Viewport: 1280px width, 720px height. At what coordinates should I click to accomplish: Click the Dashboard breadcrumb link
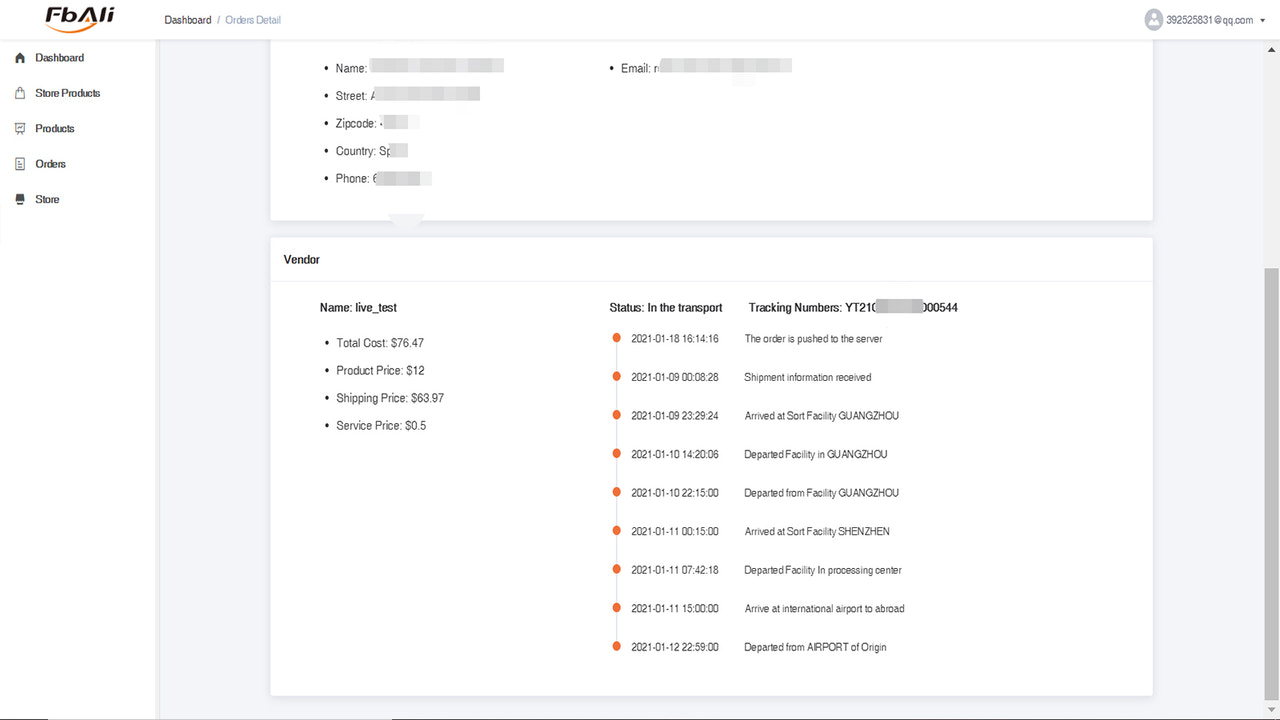187,19
